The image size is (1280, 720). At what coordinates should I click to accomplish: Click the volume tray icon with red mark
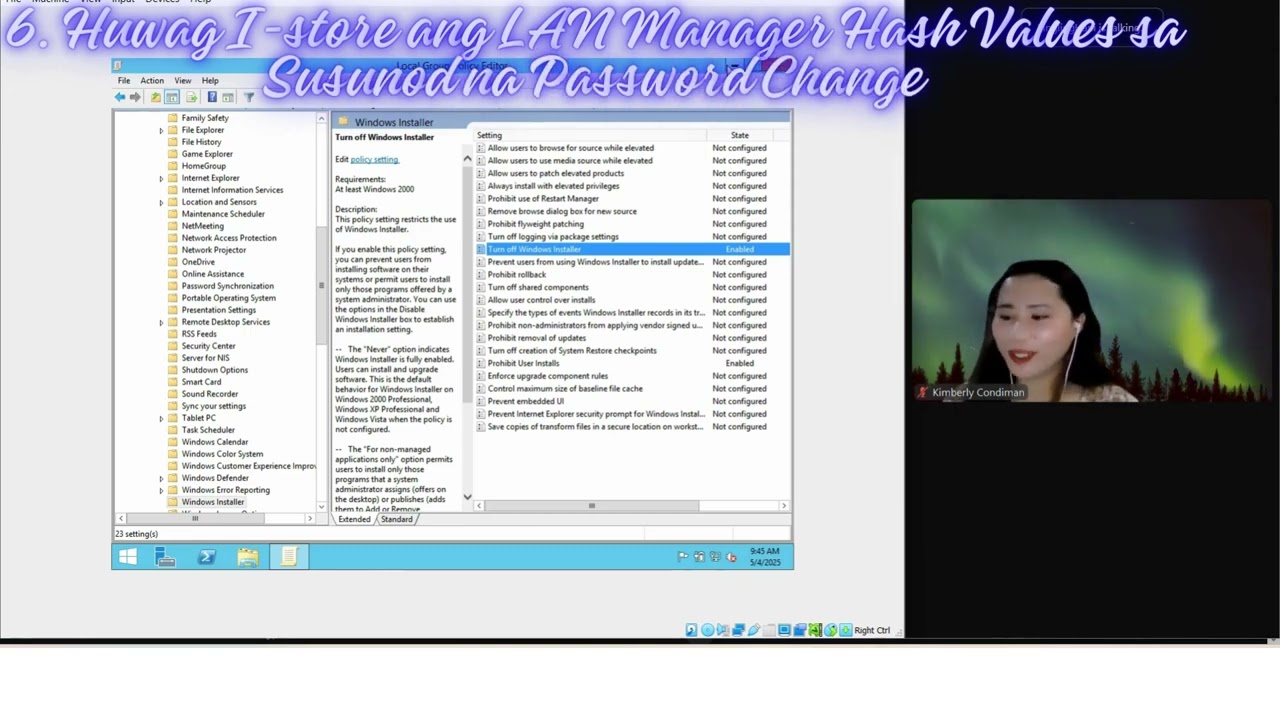731,557
